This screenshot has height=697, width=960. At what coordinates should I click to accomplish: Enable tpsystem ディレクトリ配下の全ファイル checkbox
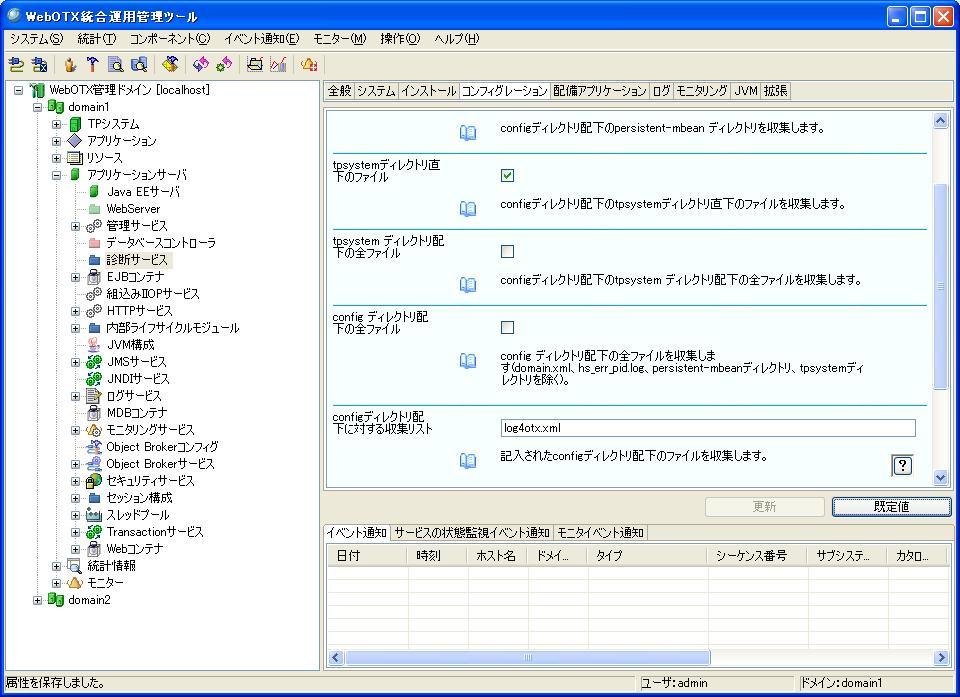(x=507, y=252)
